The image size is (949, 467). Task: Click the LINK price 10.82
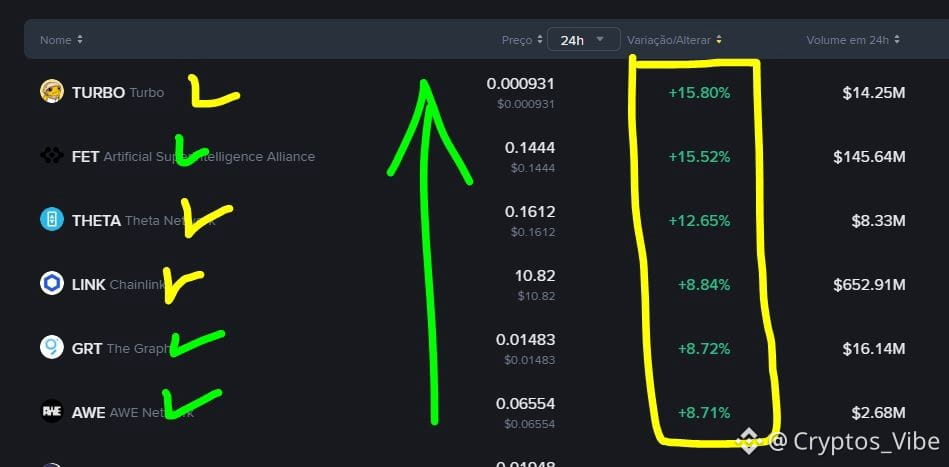[x=535, y=276]
